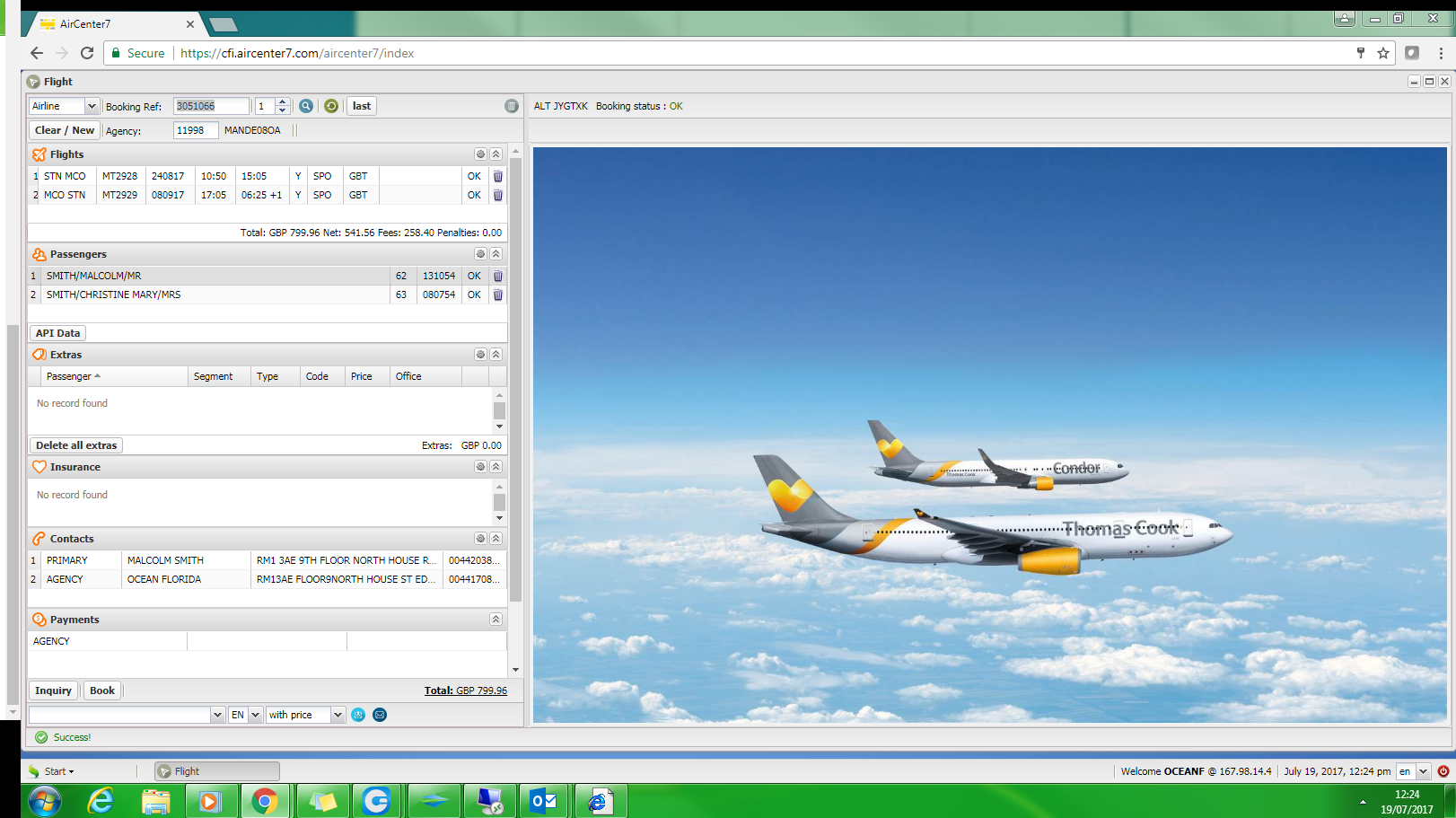Click the Agency number input field

195,130
